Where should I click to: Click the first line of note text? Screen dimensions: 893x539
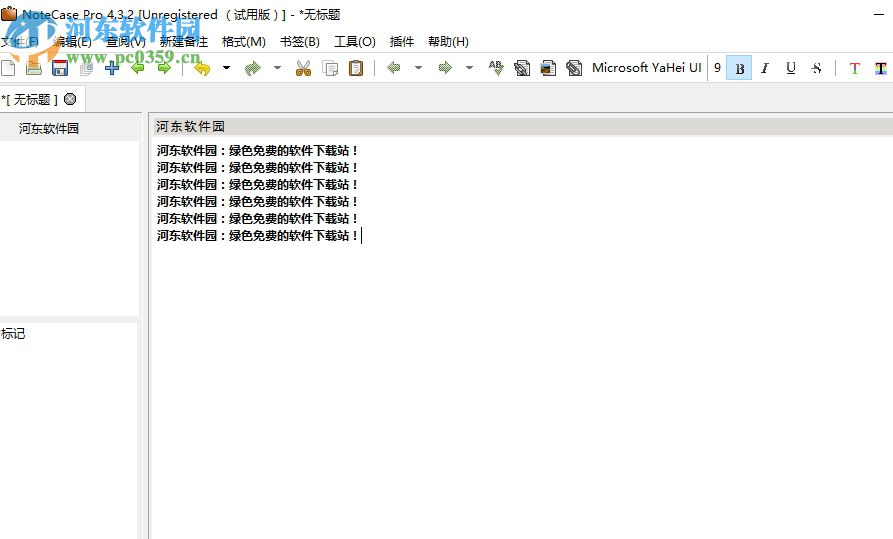tap(257, 151)
